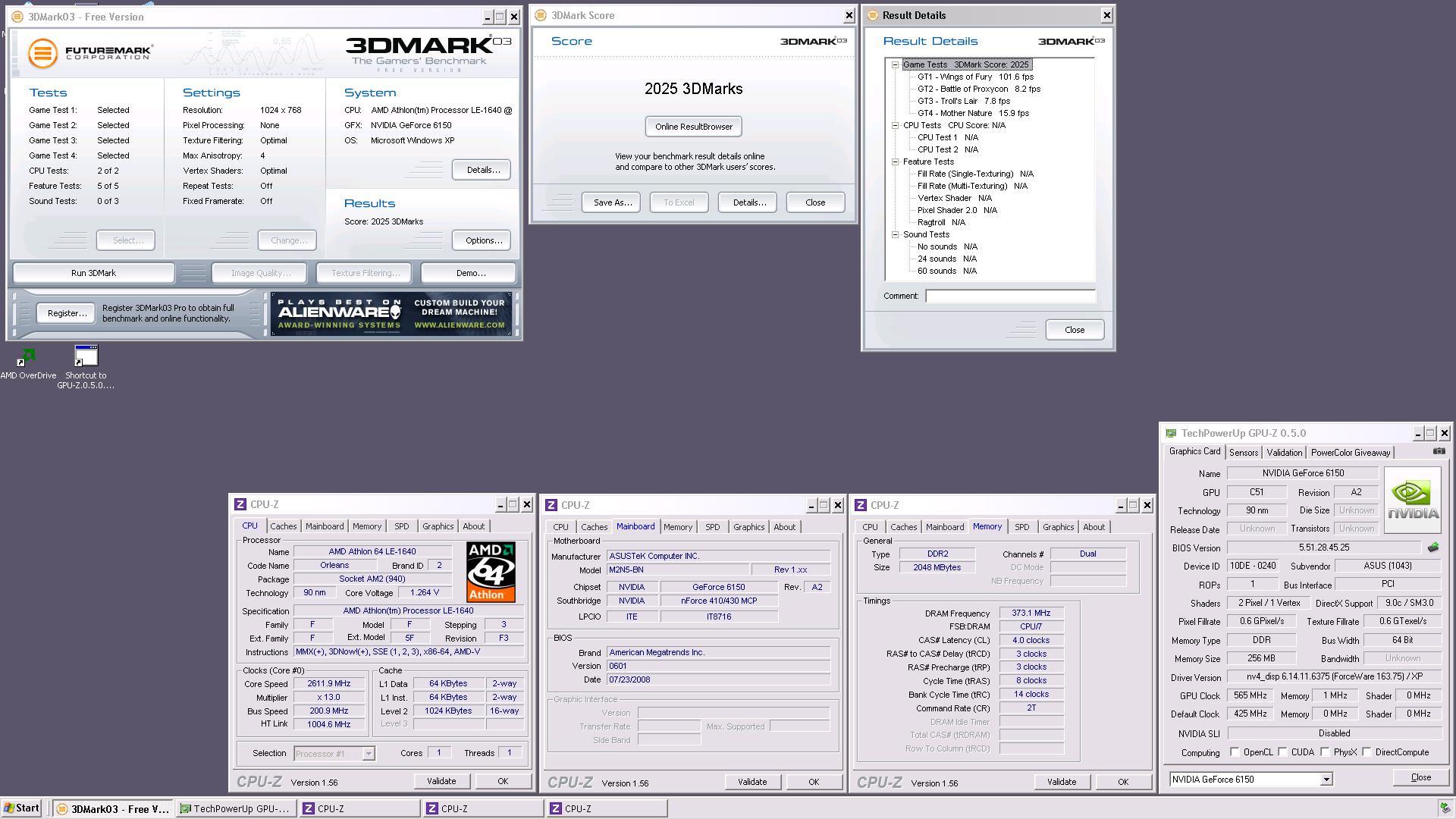This screenshot has height=819, width=1456.
Task: Click the Comment input field in Result Details
Action: click(x=1010, y=296)
